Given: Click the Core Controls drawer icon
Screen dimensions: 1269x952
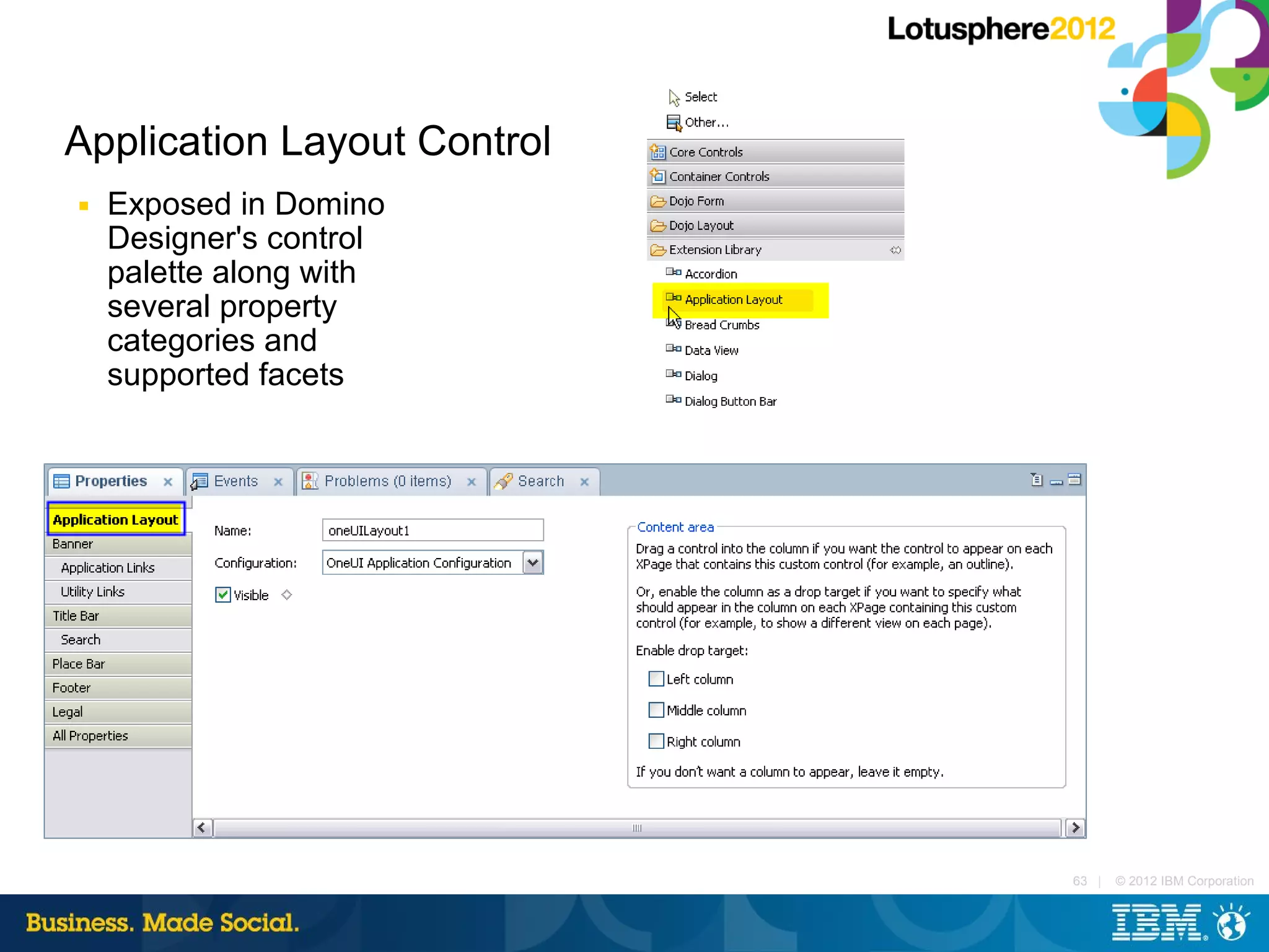Looking at the screenshot, I should tap(657, 152).
